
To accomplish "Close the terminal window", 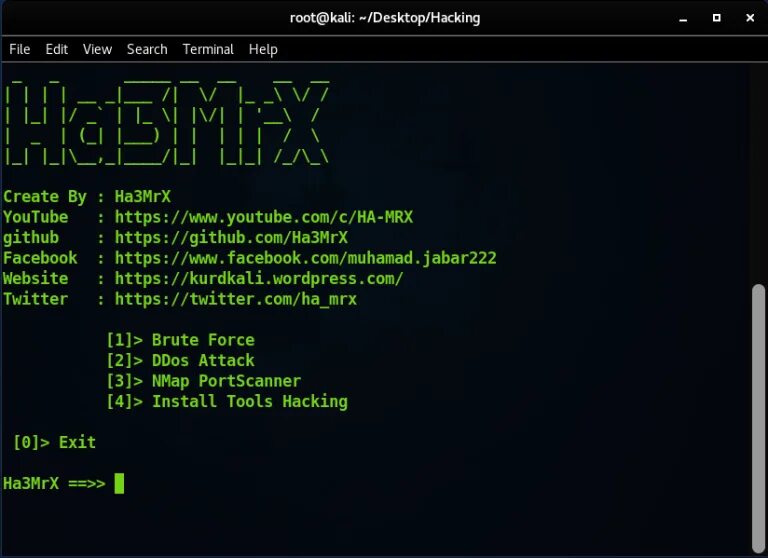I will pyautogui.click(x=750, y=18).
